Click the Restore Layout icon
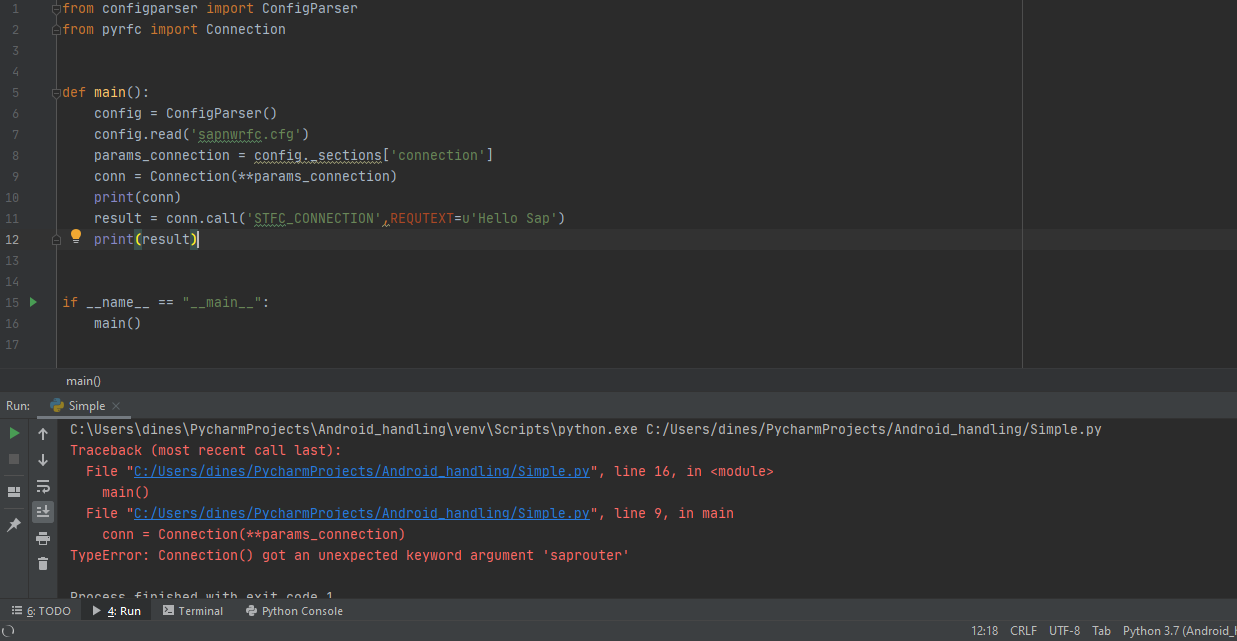 point(14,491)
